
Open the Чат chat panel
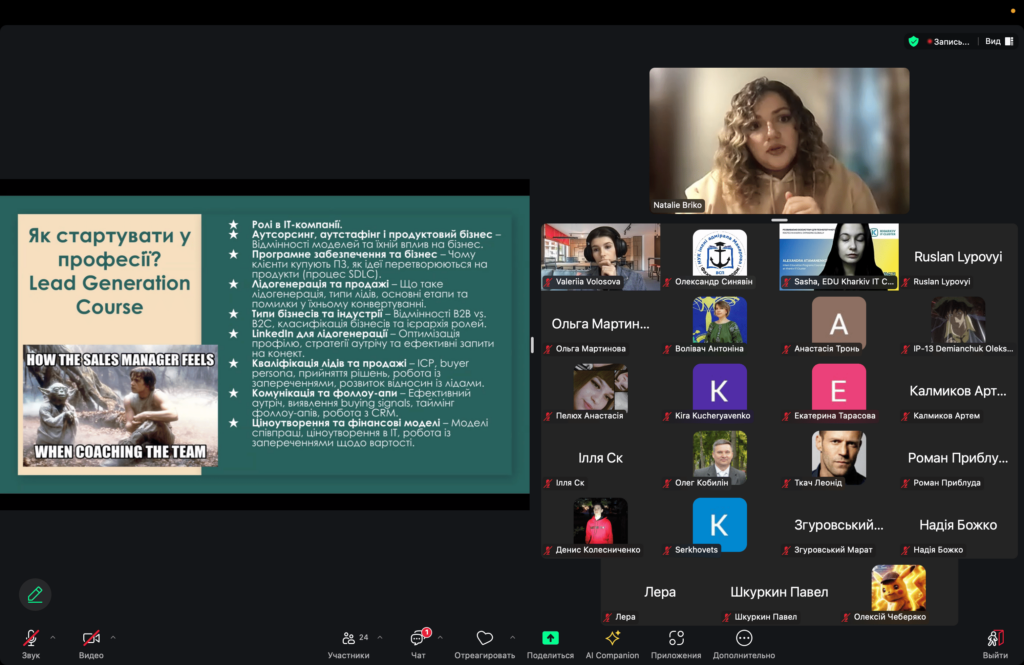click(x=418, y=643)
